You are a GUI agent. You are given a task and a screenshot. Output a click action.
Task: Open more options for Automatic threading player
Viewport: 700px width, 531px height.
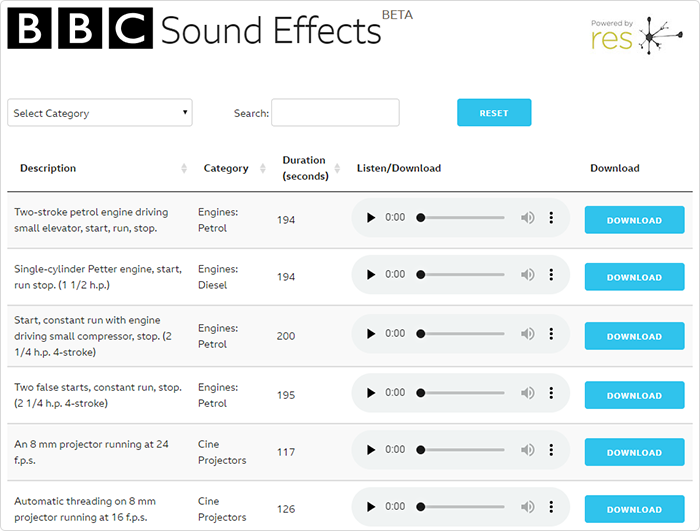pyautogui.click(x=551, y=506)
